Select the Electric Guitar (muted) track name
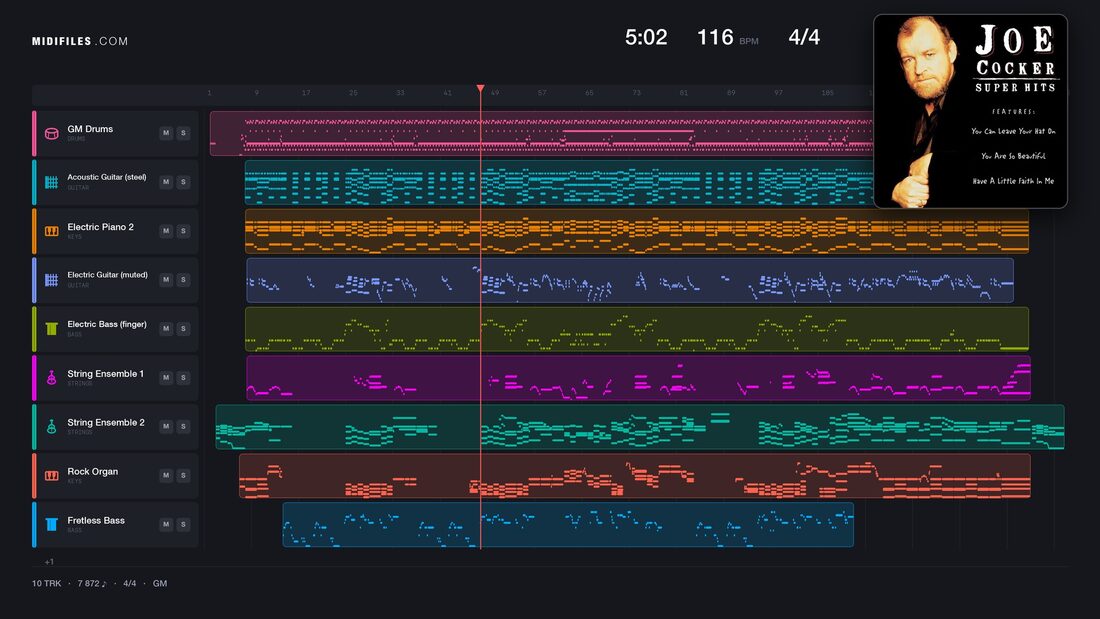The height and width of the screenshot is (619, 1100). [107, 274]
